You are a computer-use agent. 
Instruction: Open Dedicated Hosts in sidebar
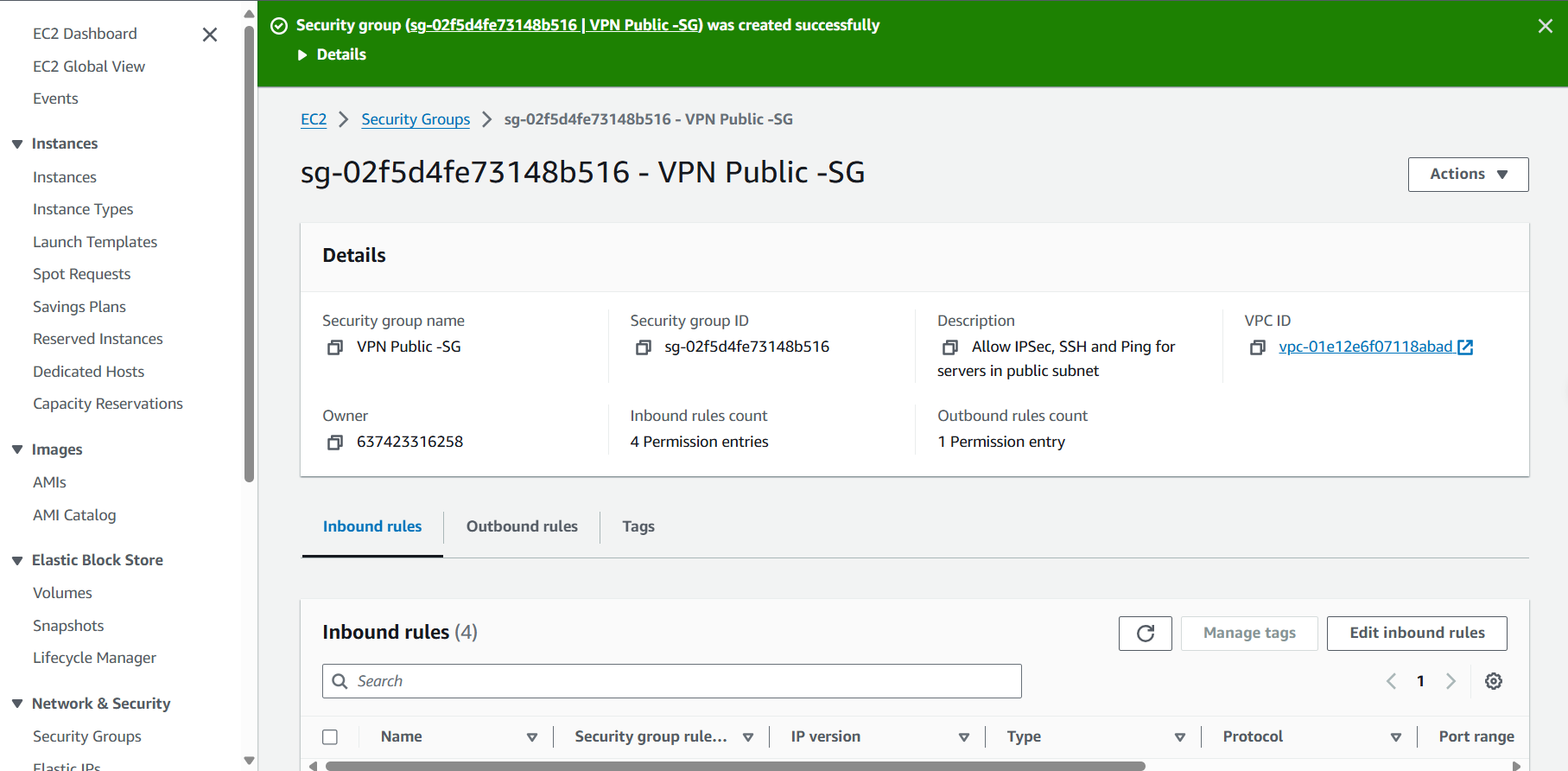88,372
